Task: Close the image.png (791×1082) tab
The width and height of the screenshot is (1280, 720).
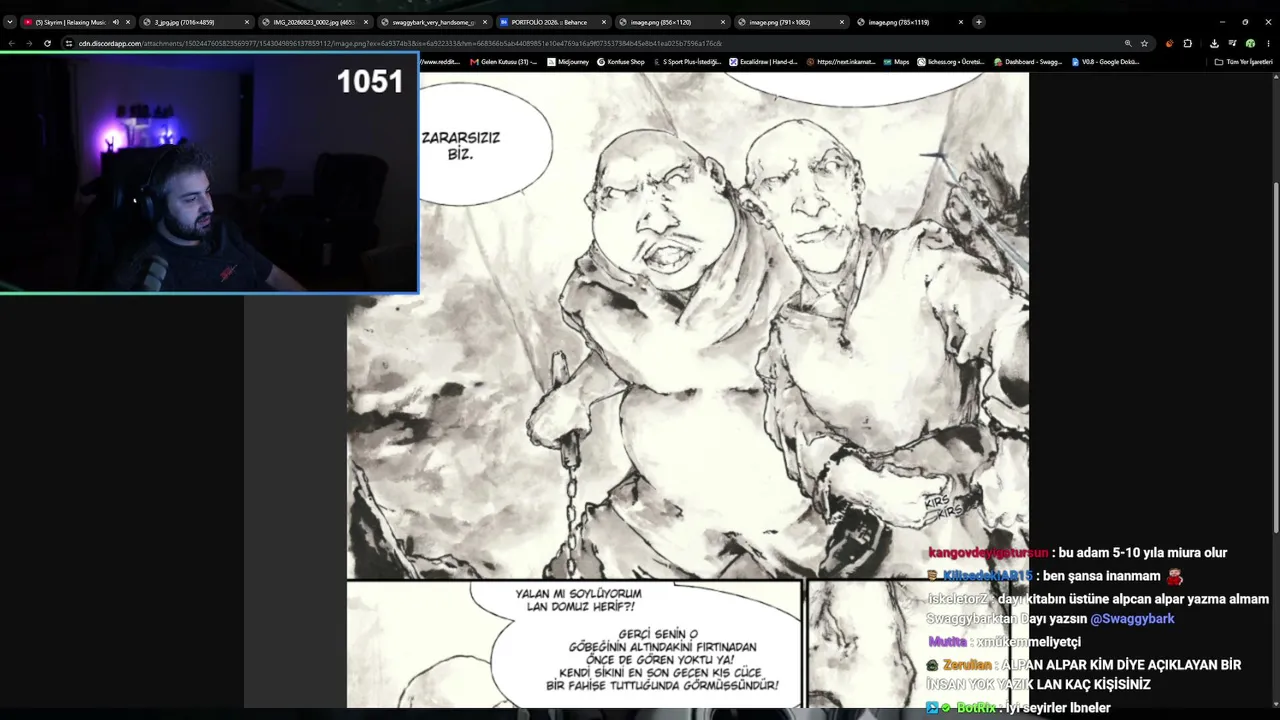Action: (841, 22)
